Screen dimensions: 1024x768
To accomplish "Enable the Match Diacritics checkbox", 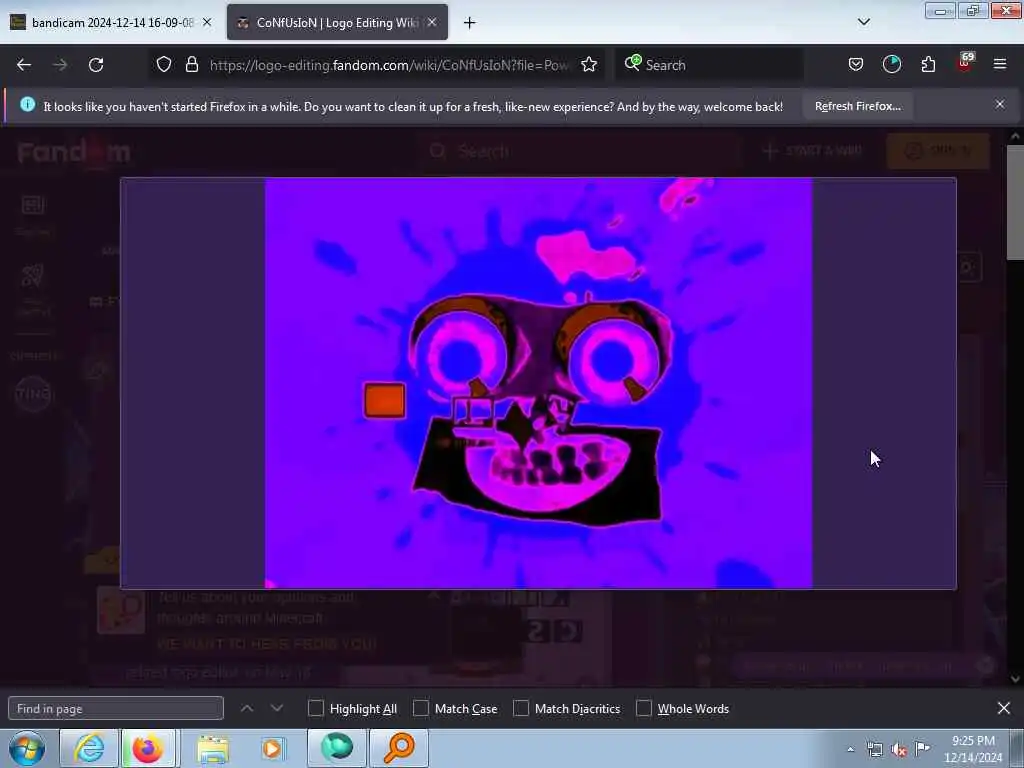I will [520, 708].
